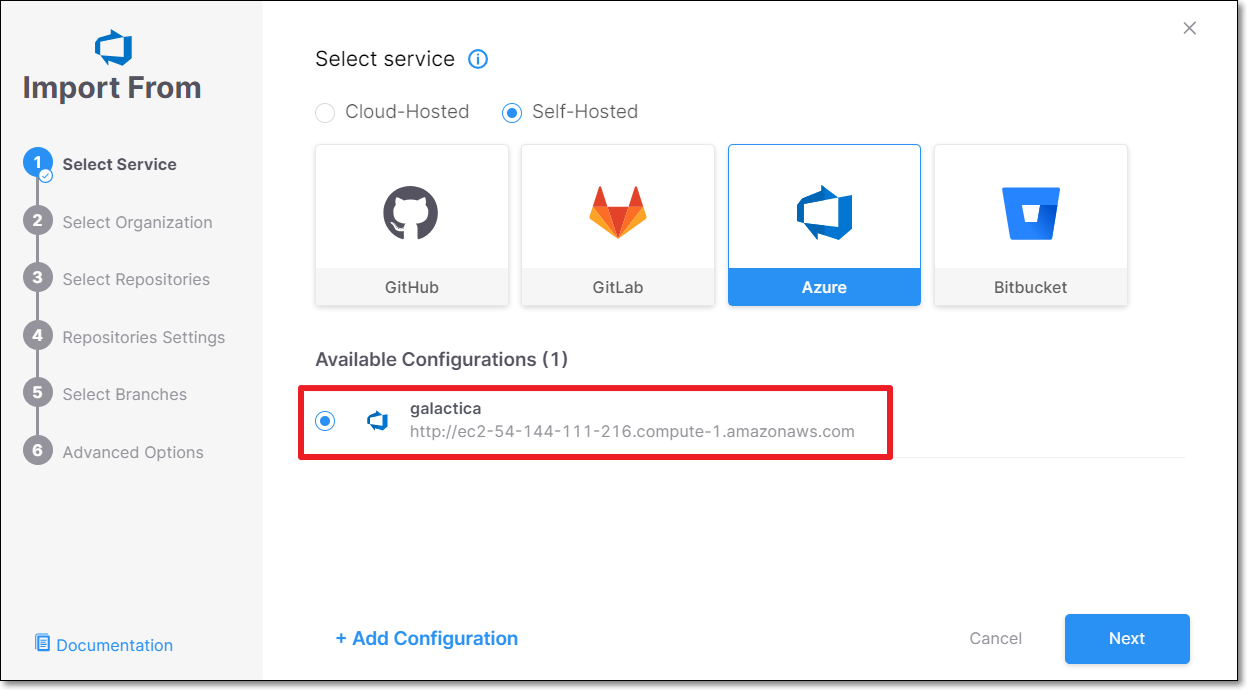Click the Azure logo above Import From
This screenshot has height=690, width=1247.
(x=113, y=47)
